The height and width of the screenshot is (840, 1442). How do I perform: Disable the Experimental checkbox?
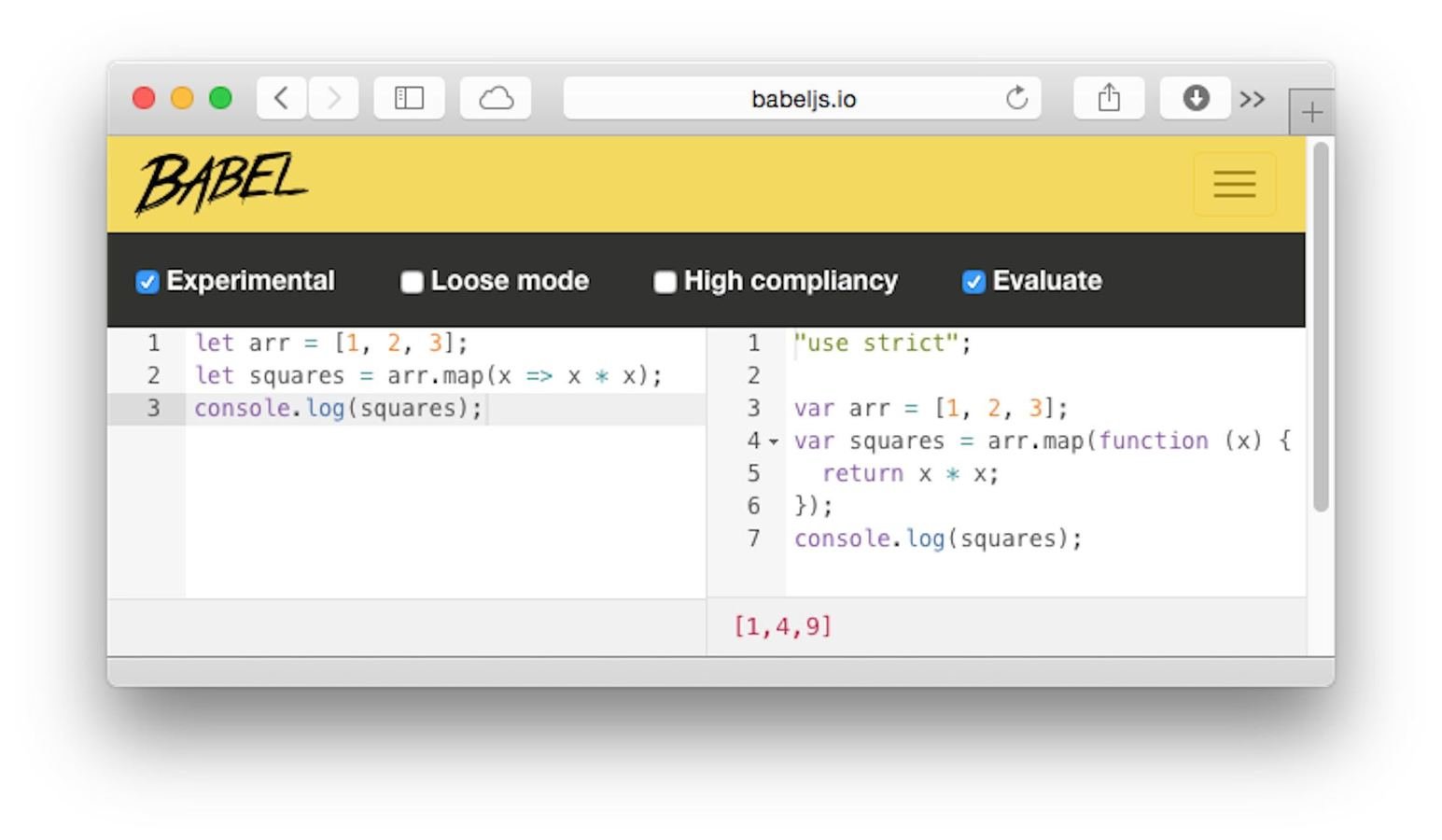pyautogui.click(x=147, y=282)
